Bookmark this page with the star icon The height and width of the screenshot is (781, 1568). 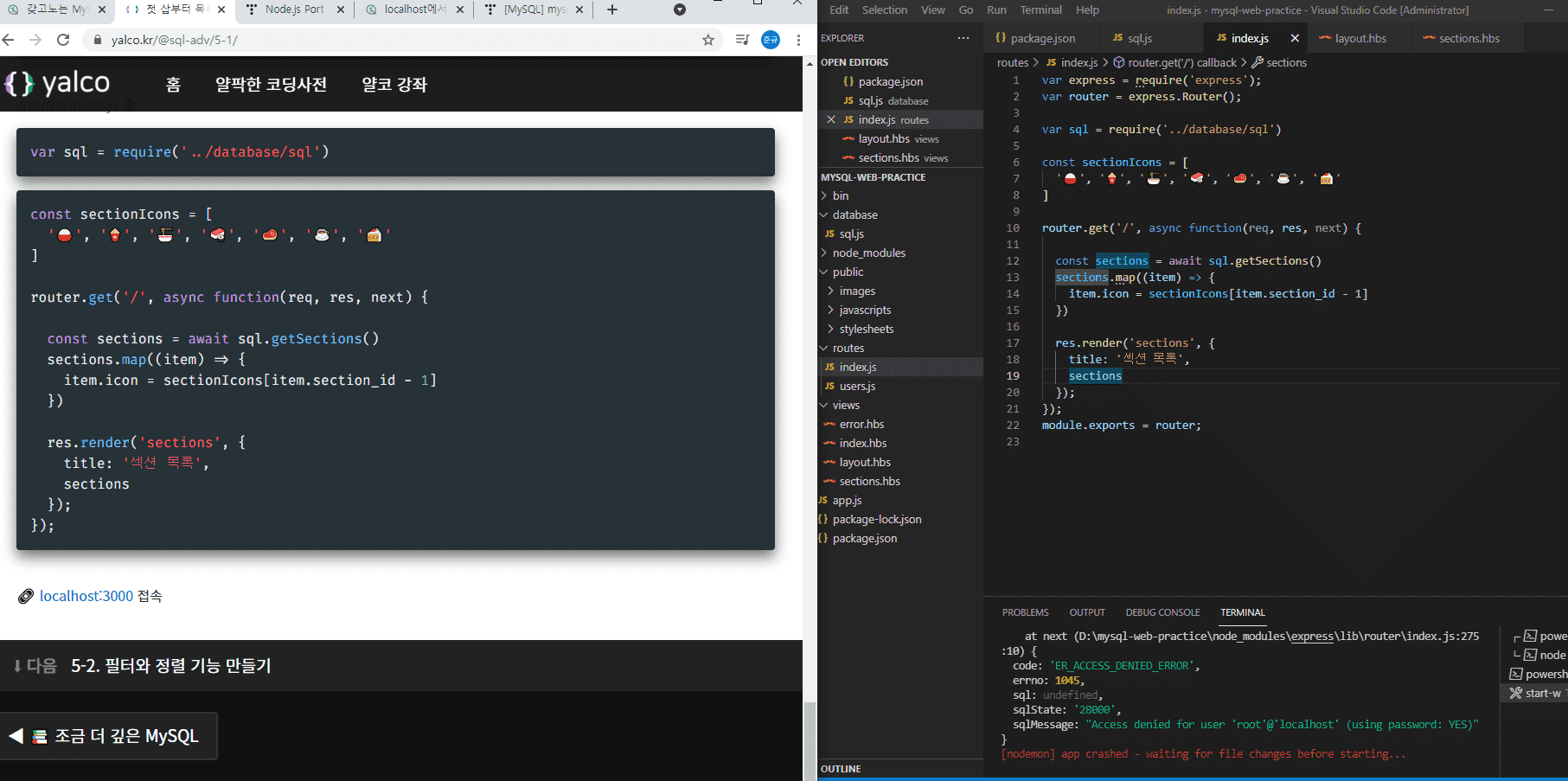708,40
